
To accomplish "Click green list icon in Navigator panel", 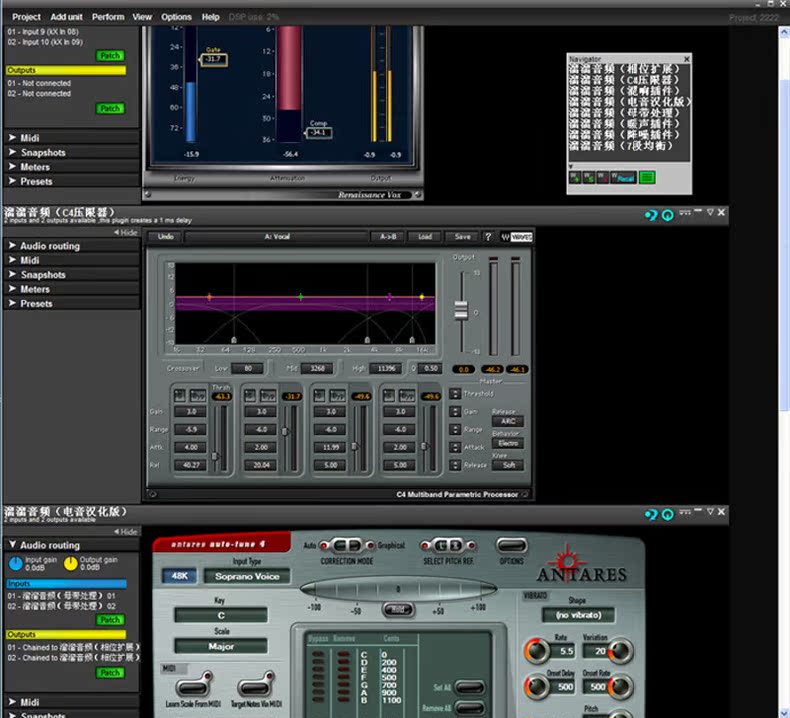I will (647, 178).
